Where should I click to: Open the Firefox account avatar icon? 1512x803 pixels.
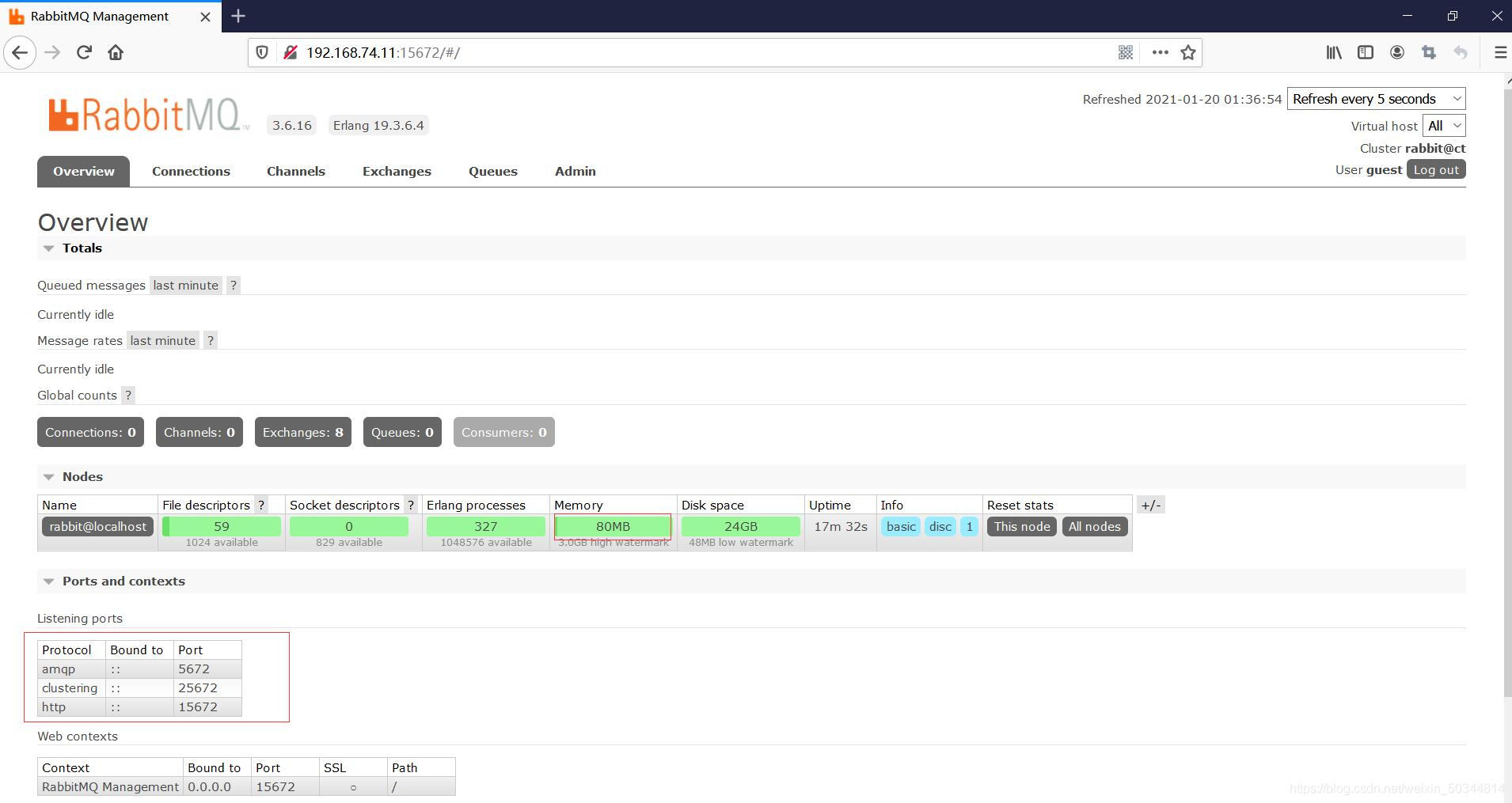[1397, 53]
